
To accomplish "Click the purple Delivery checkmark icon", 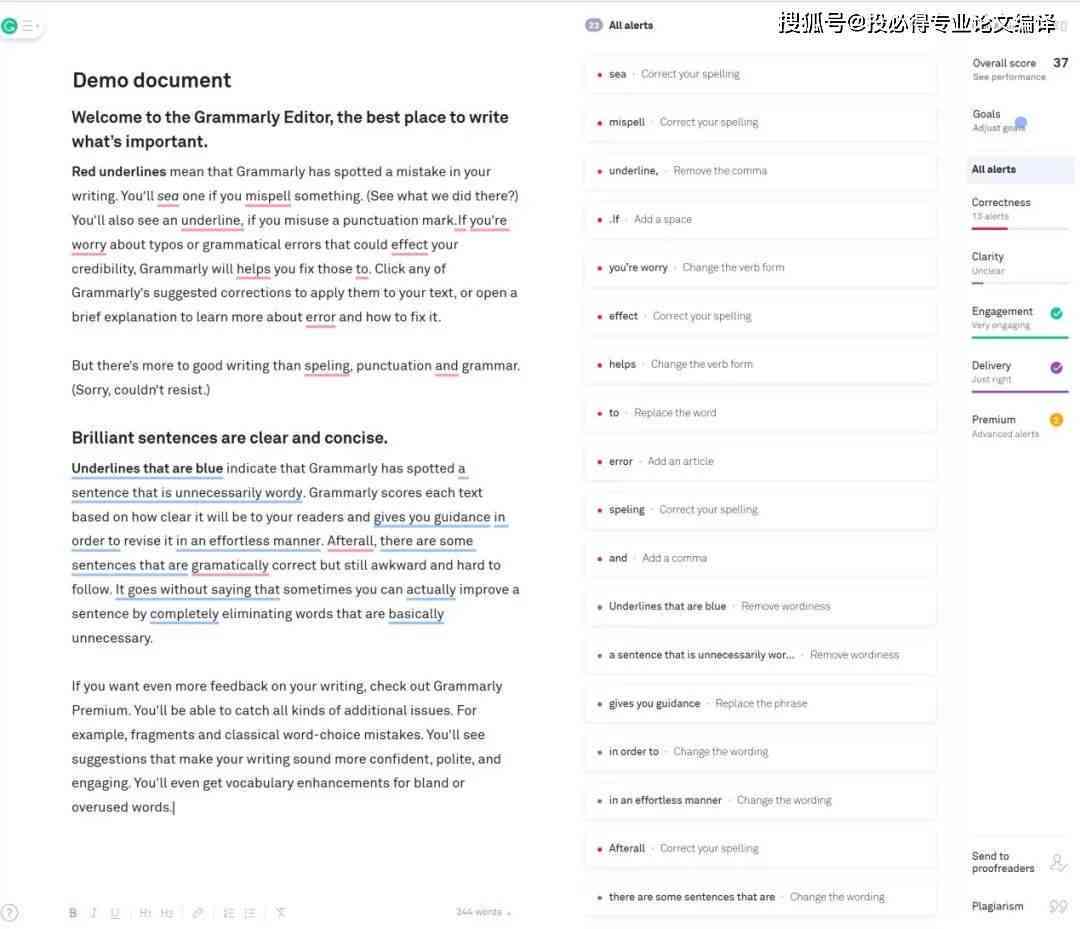I will click(1056, 368).
